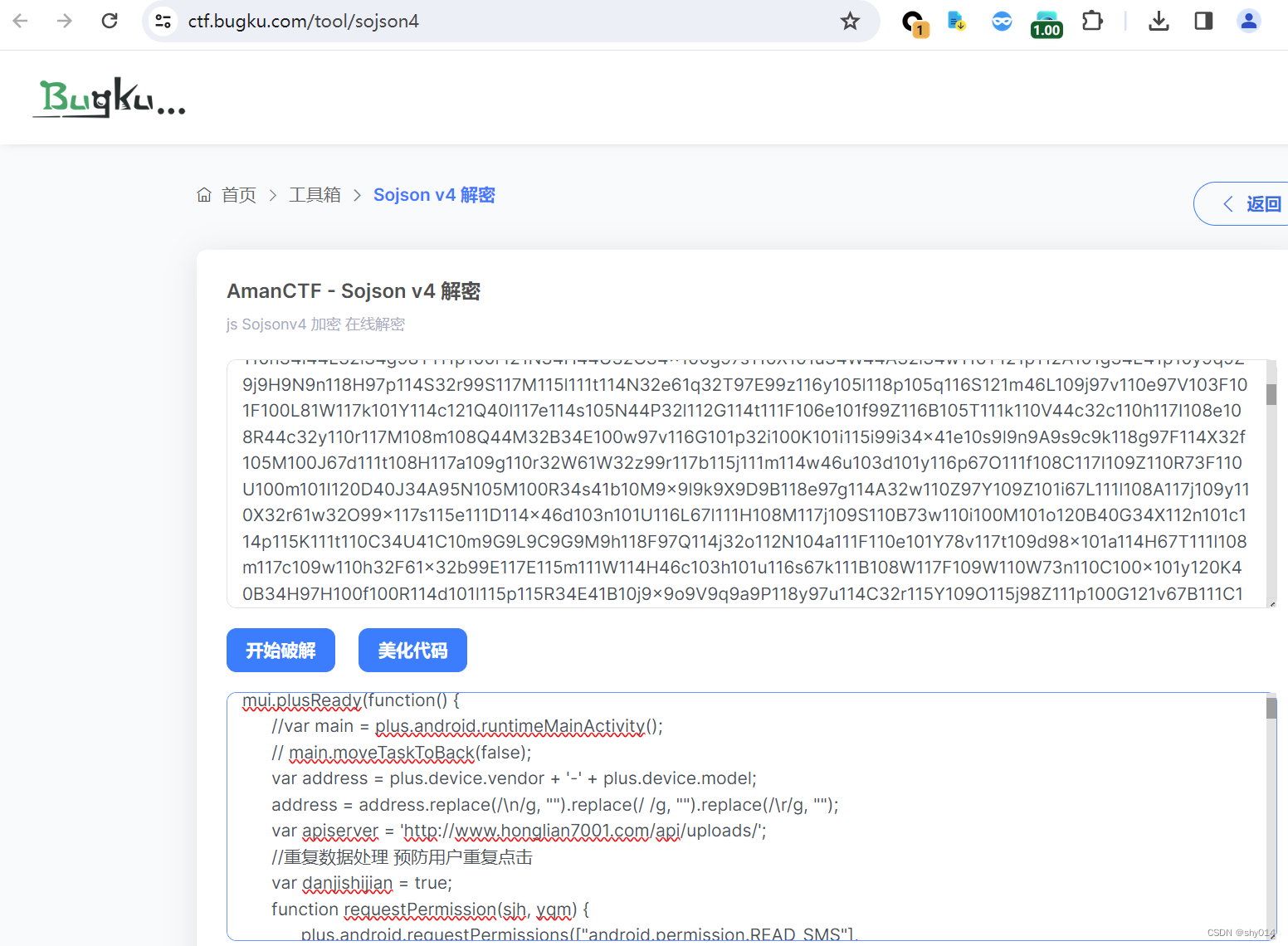
Task: Click the AmanCTF - Sojson v4 解密 heading
Action: pos(354,291)
